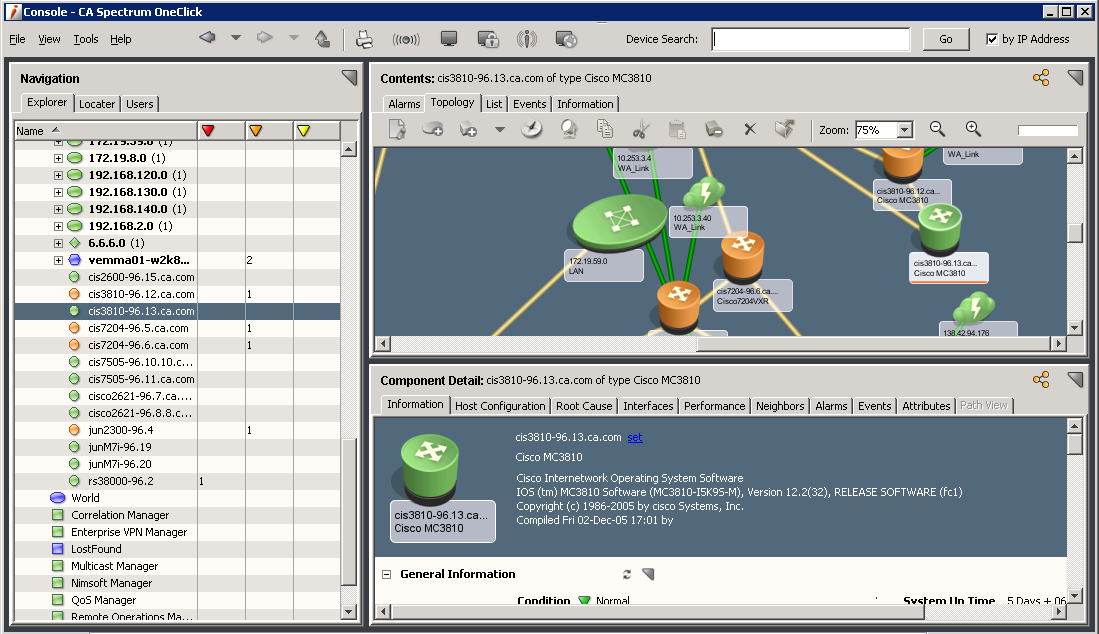Screen dimensions: 1099x634
Task: Click the Delete X icon in topology toolbar
Action: coord(750,129)
